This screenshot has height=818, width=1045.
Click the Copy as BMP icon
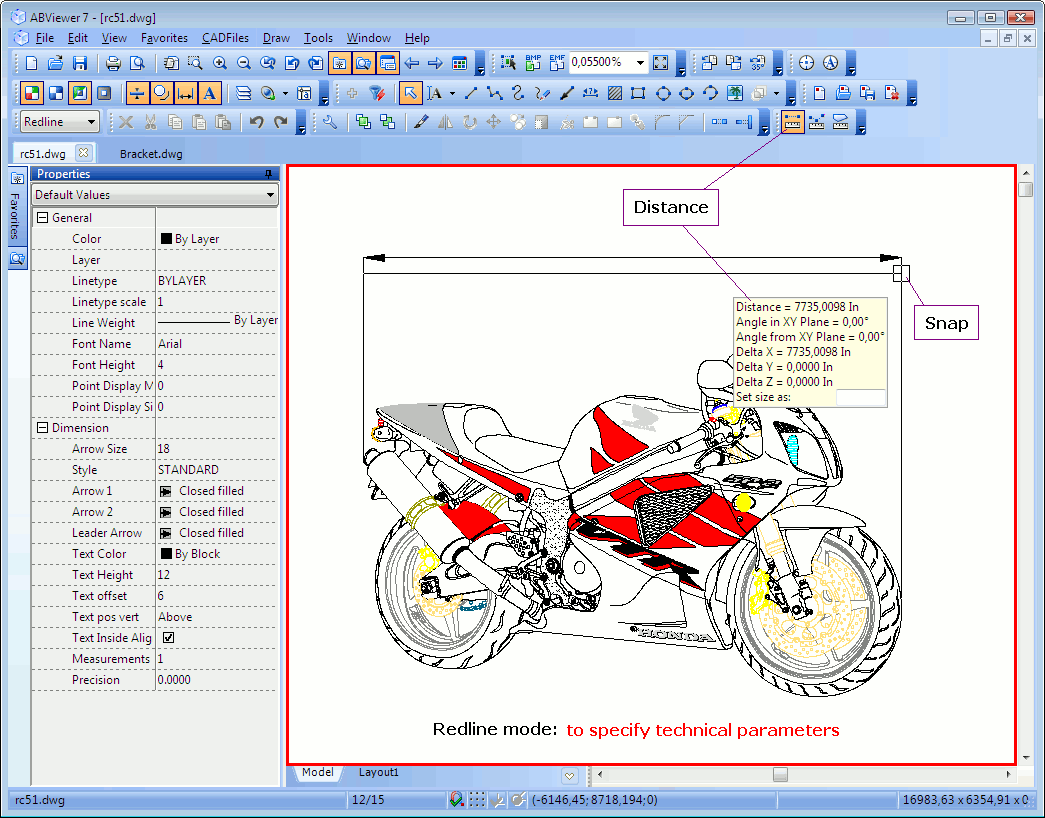click(533, 63)
